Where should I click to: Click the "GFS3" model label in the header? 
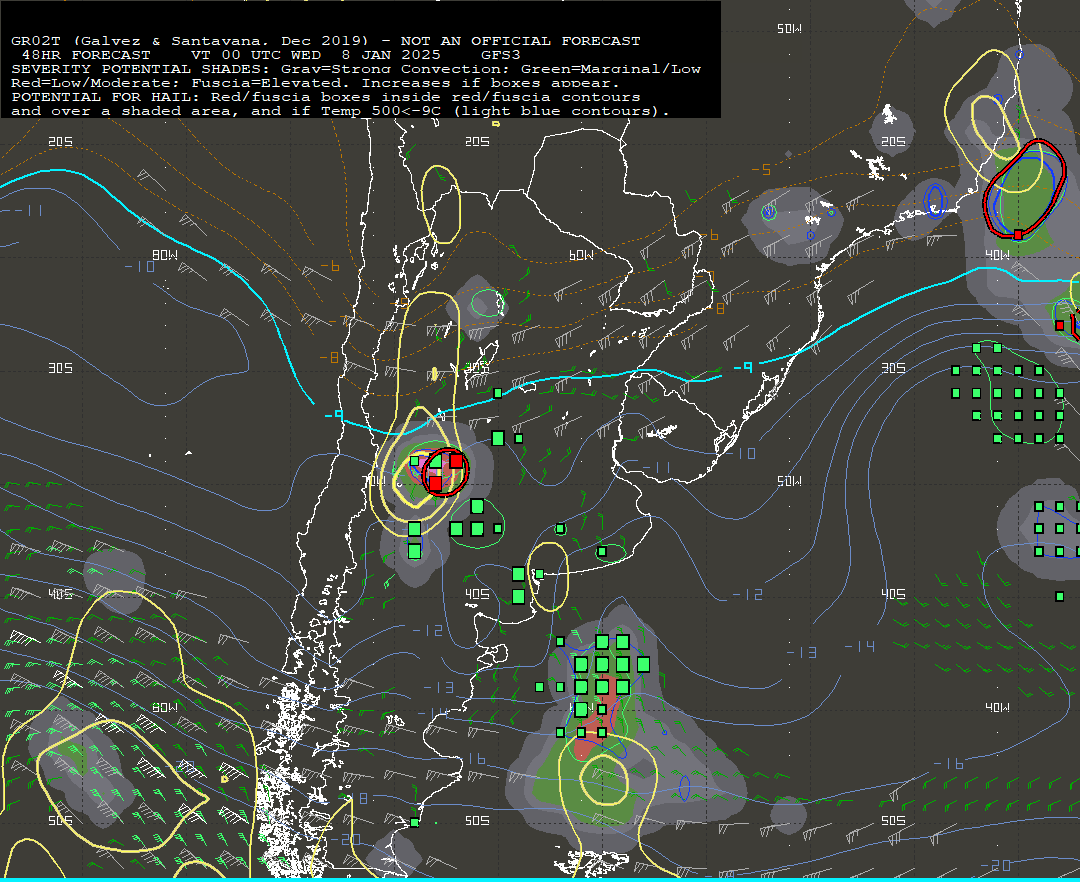coord(501,55)
